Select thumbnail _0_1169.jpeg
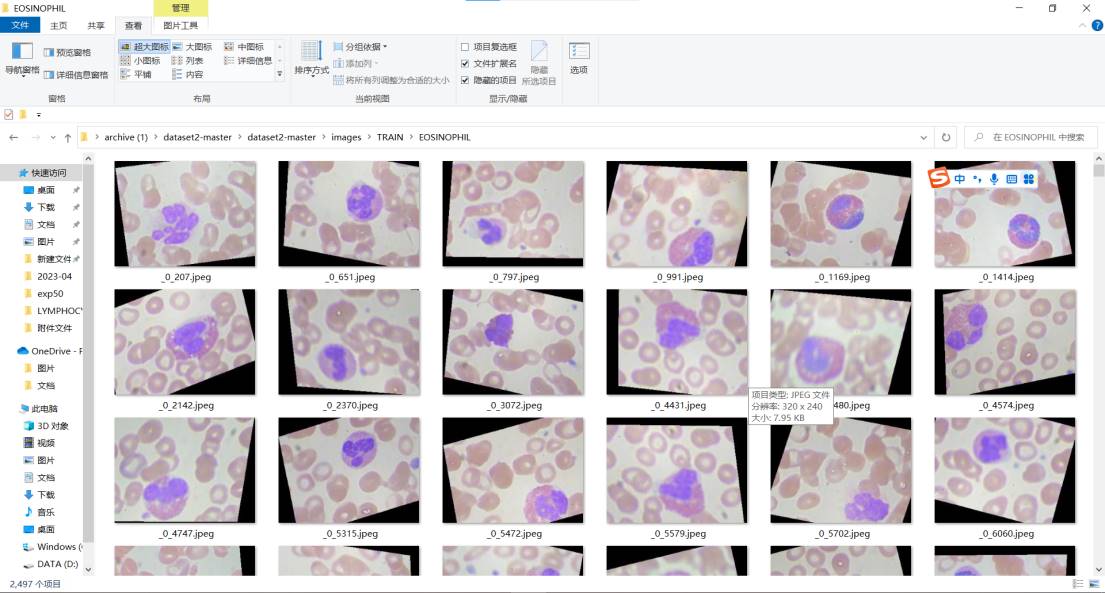 841,214
